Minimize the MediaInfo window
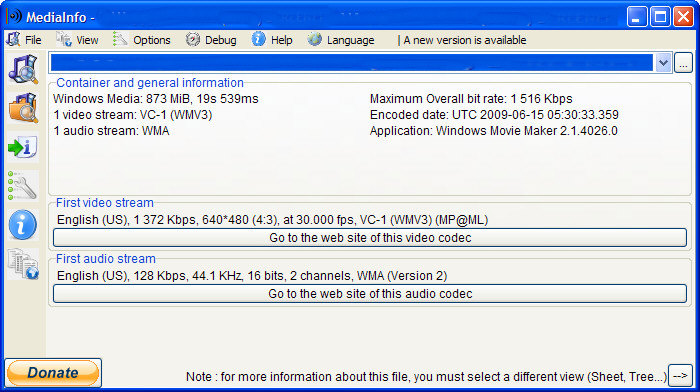Viewport: 700px width, 392px height. pos(636,17)
